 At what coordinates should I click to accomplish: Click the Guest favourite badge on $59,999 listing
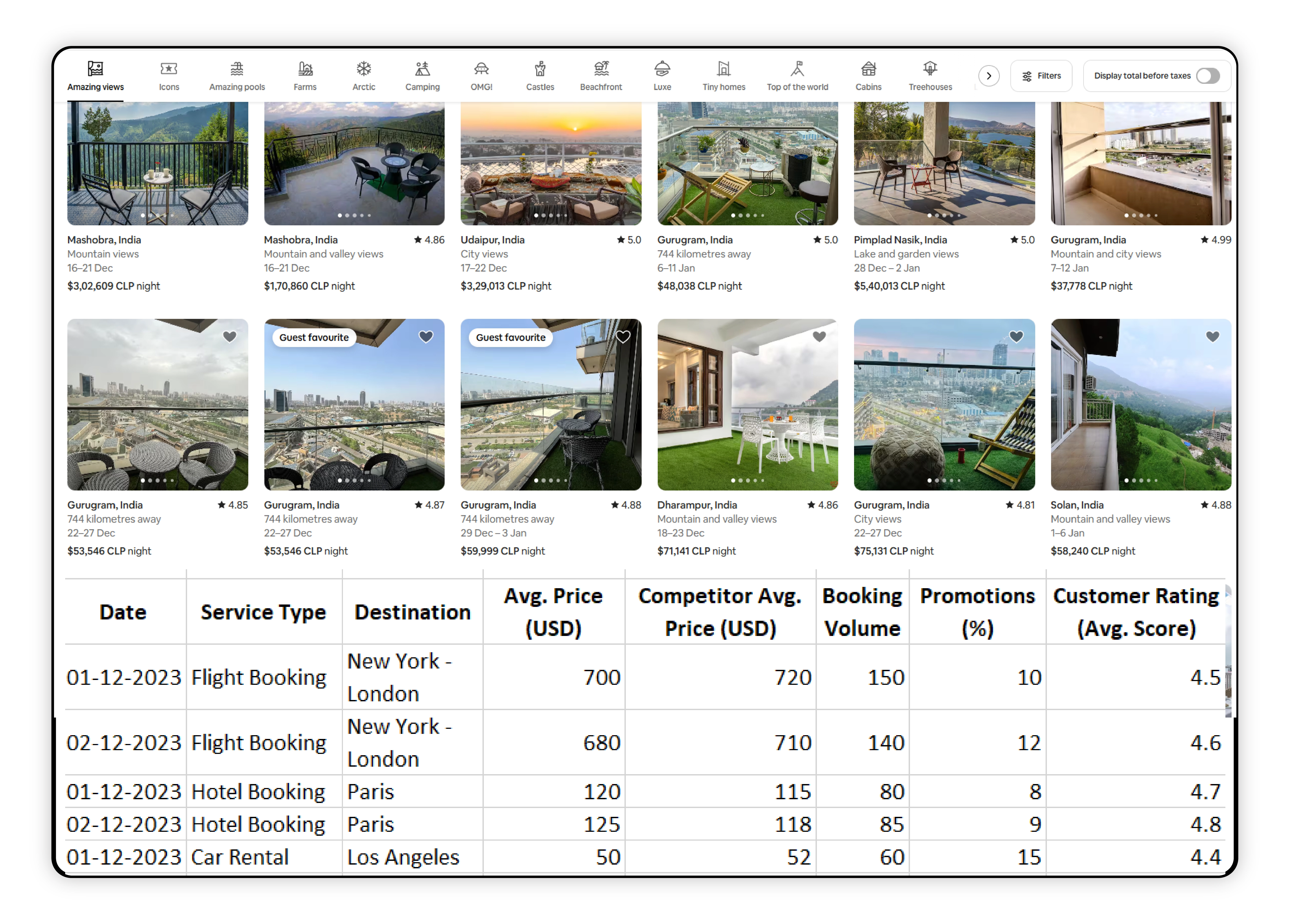[x=511, y=337]
